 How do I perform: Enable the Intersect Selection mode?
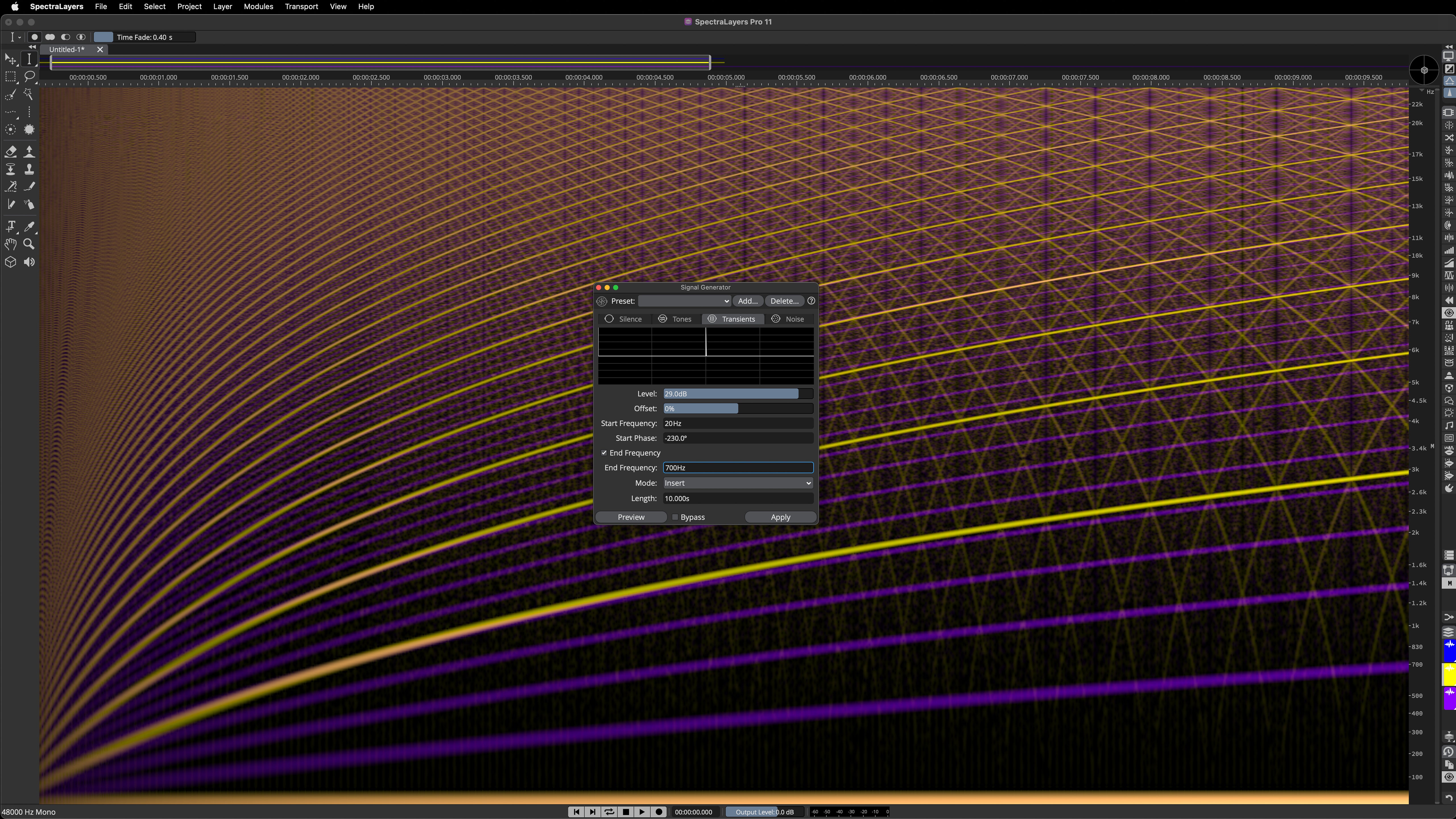pos(81,37)
